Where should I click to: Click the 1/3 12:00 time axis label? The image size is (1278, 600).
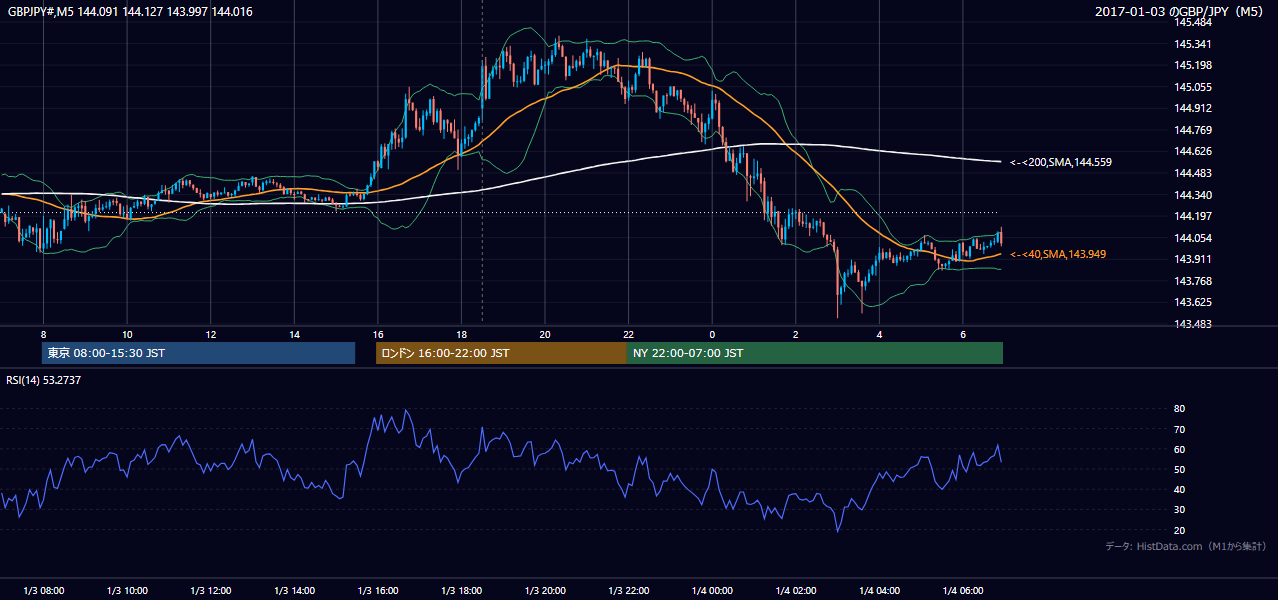(211, 591)
